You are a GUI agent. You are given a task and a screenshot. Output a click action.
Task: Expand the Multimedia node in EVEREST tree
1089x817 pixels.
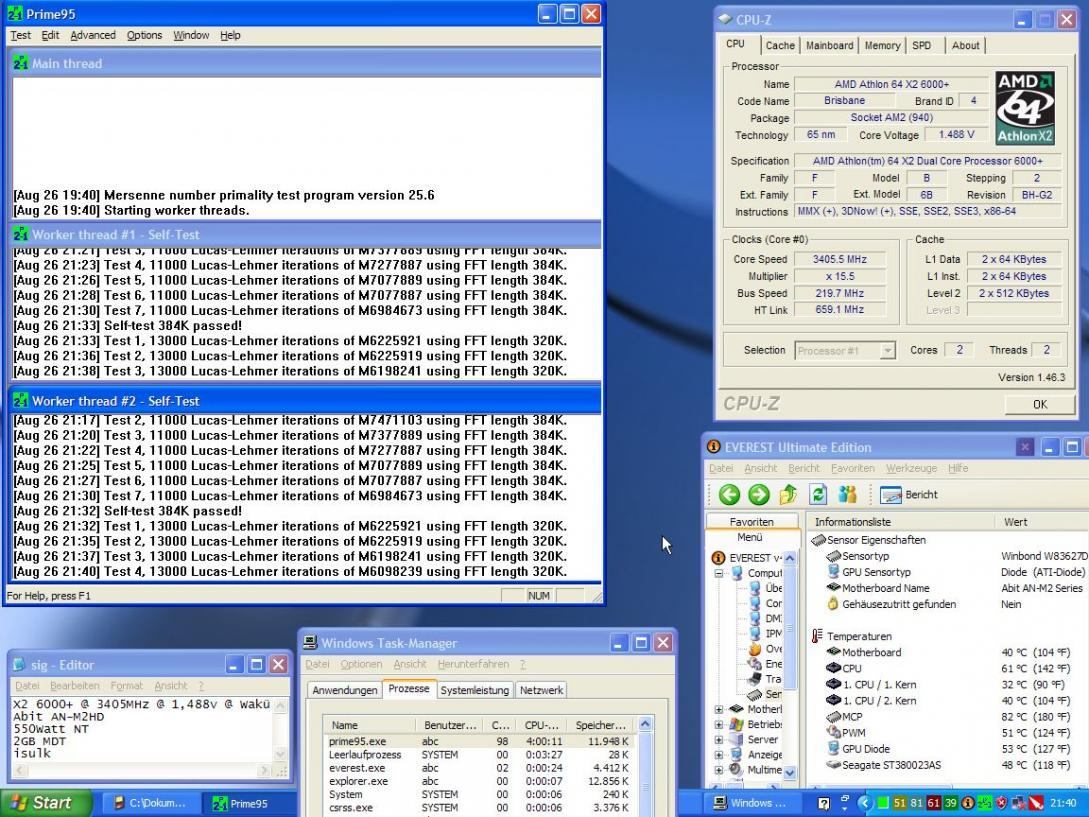click(x=718, y=770)
